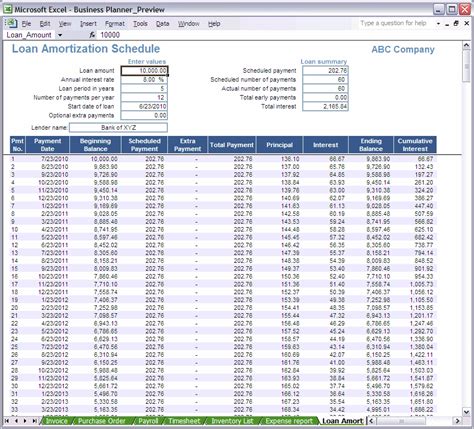
Task: Open the Data menu
Action: coord(162,24)
